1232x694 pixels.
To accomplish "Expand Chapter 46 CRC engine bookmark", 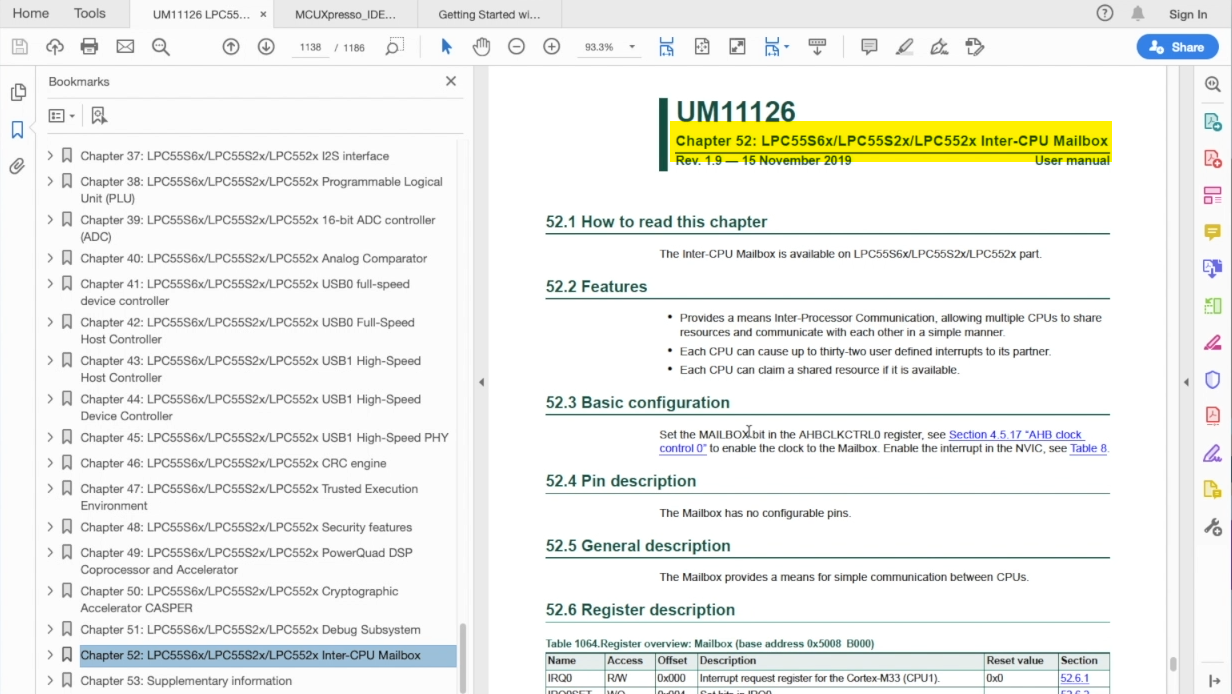I will [50, 463].
